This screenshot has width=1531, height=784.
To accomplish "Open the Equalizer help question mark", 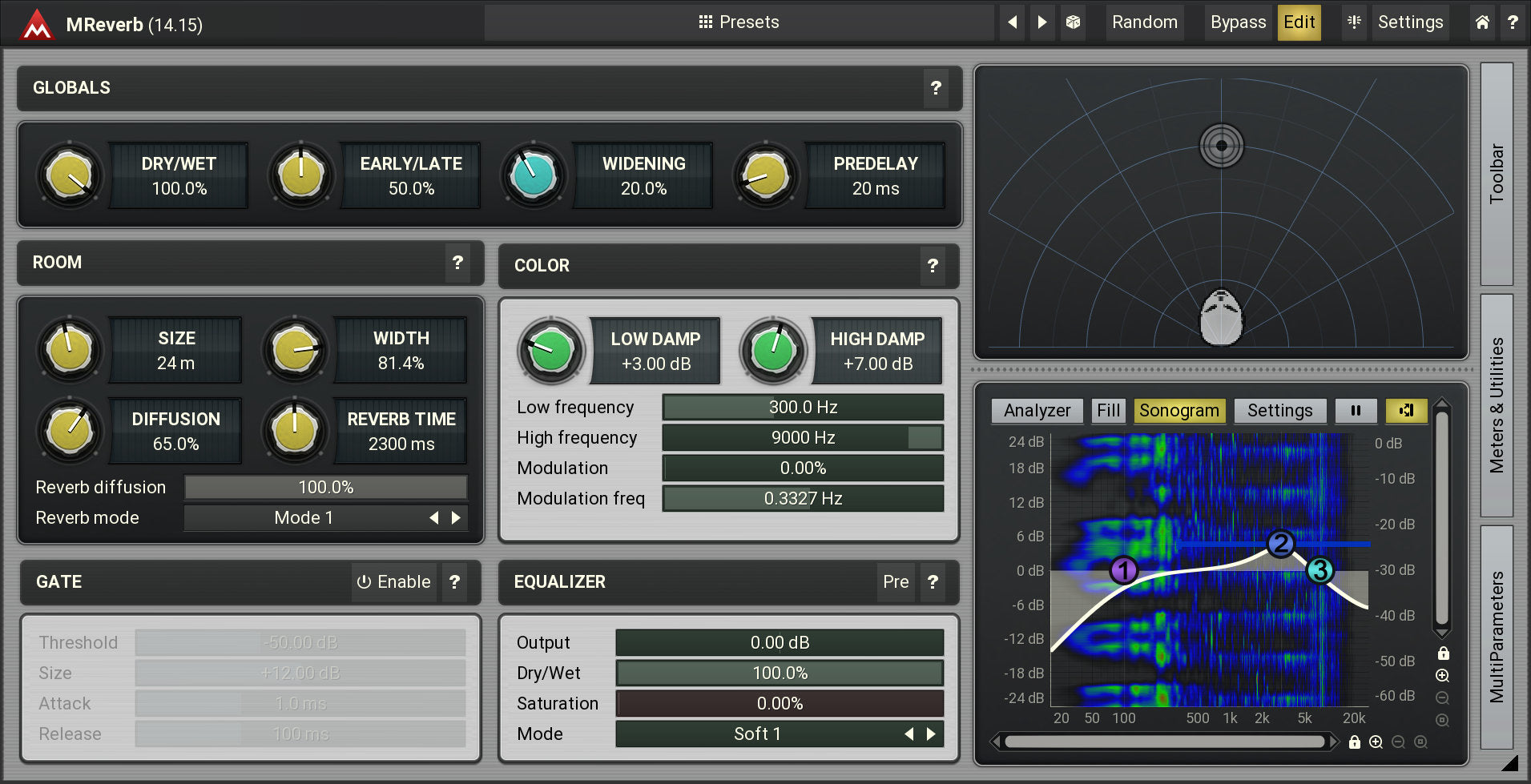I will point(932,582).
